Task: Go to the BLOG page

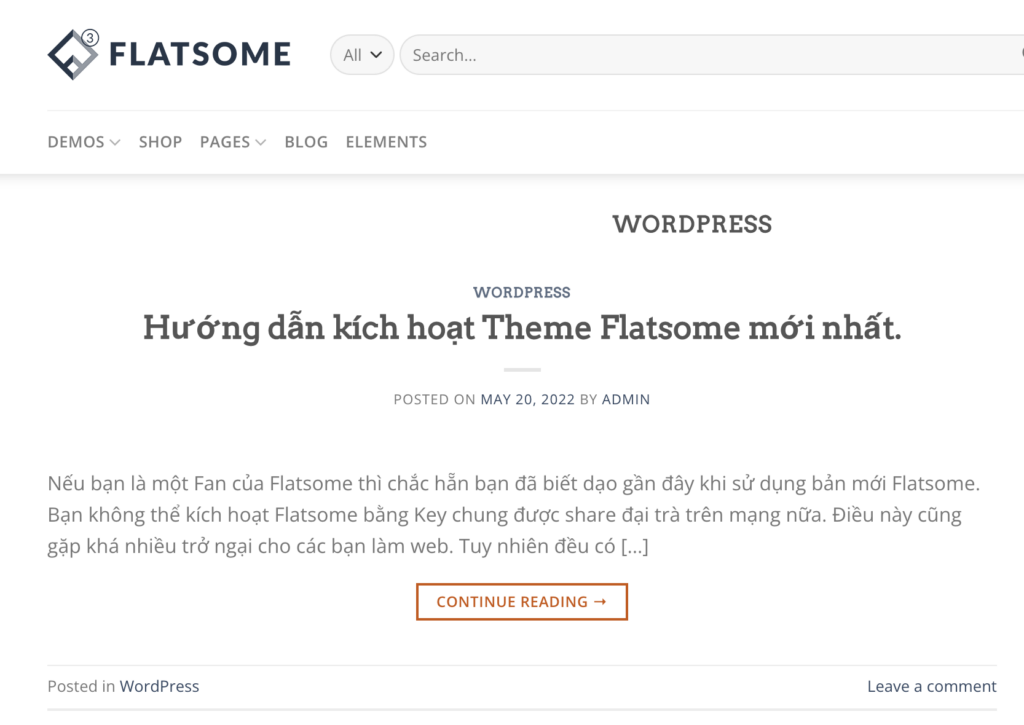Action: tap(306, 142)
